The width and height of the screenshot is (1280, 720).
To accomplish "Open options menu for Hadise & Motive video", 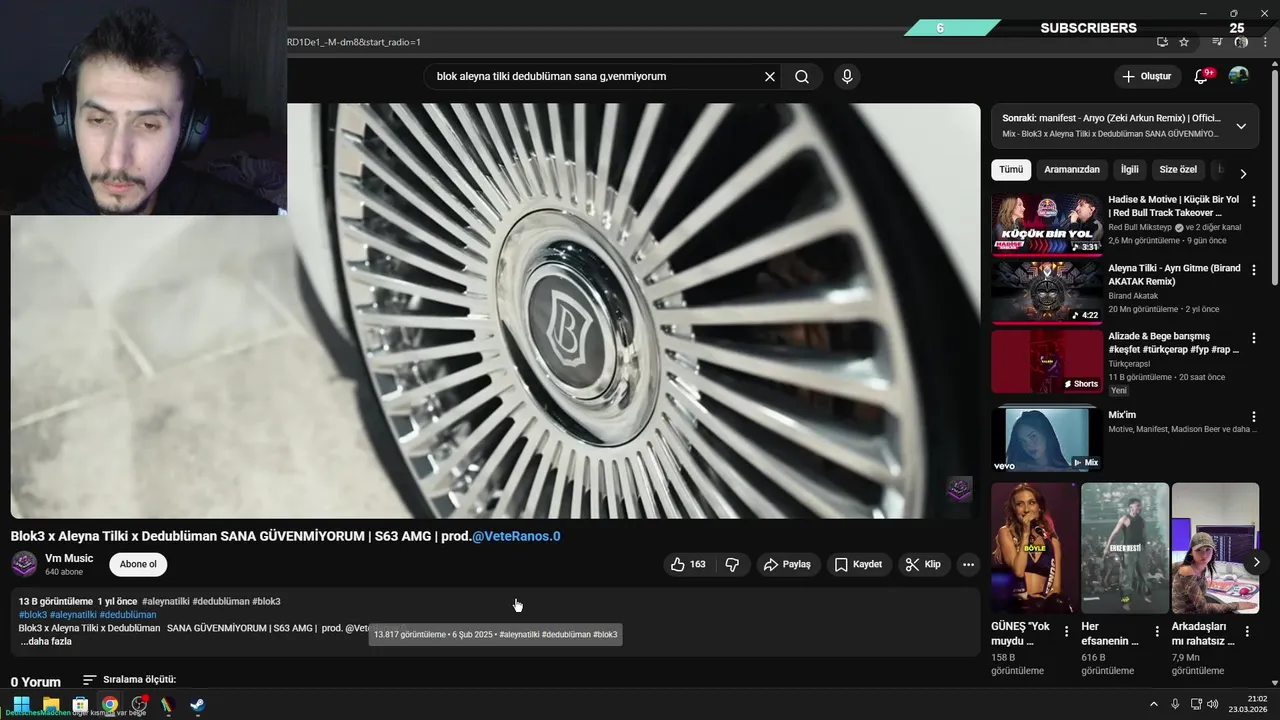I will point(1254,201).
